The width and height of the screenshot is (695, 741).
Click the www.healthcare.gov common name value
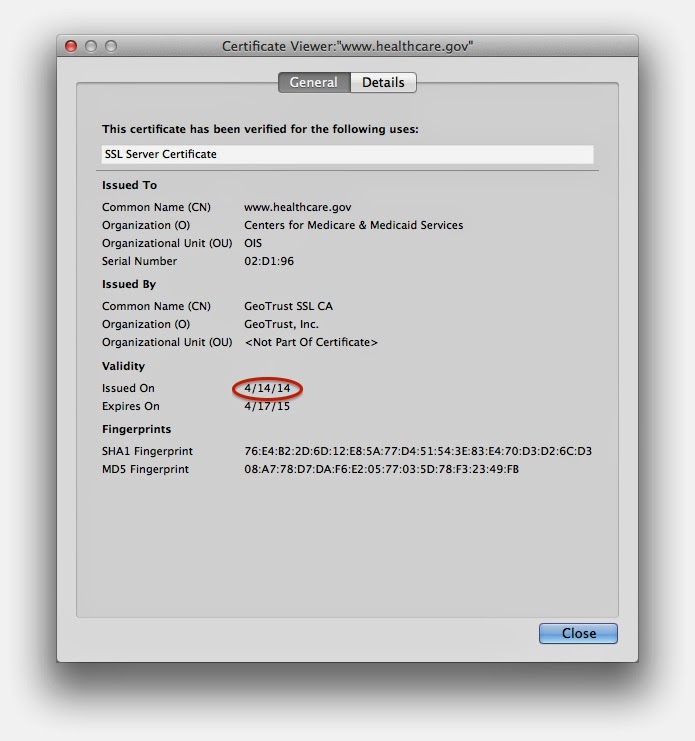[298, 207]
